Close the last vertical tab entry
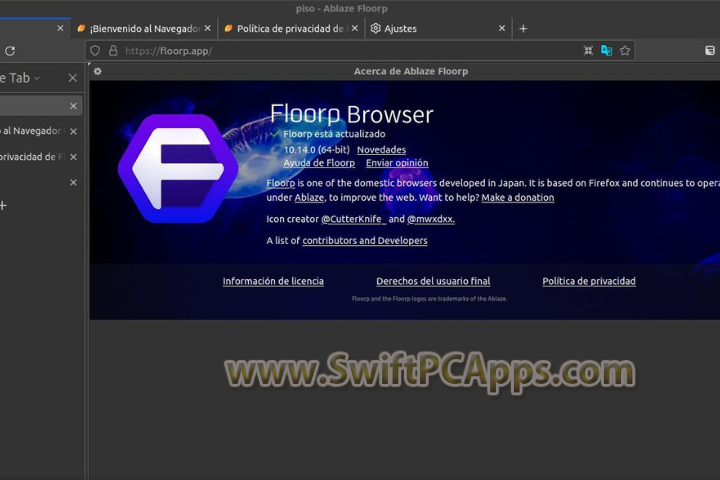Screen dimensions: 720x480 73,183
